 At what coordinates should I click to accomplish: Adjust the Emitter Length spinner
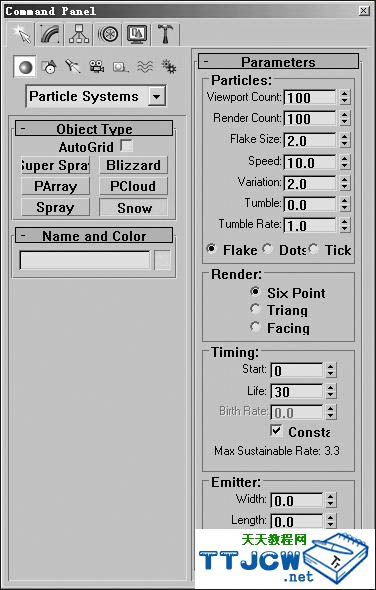(x=330, y=522)
